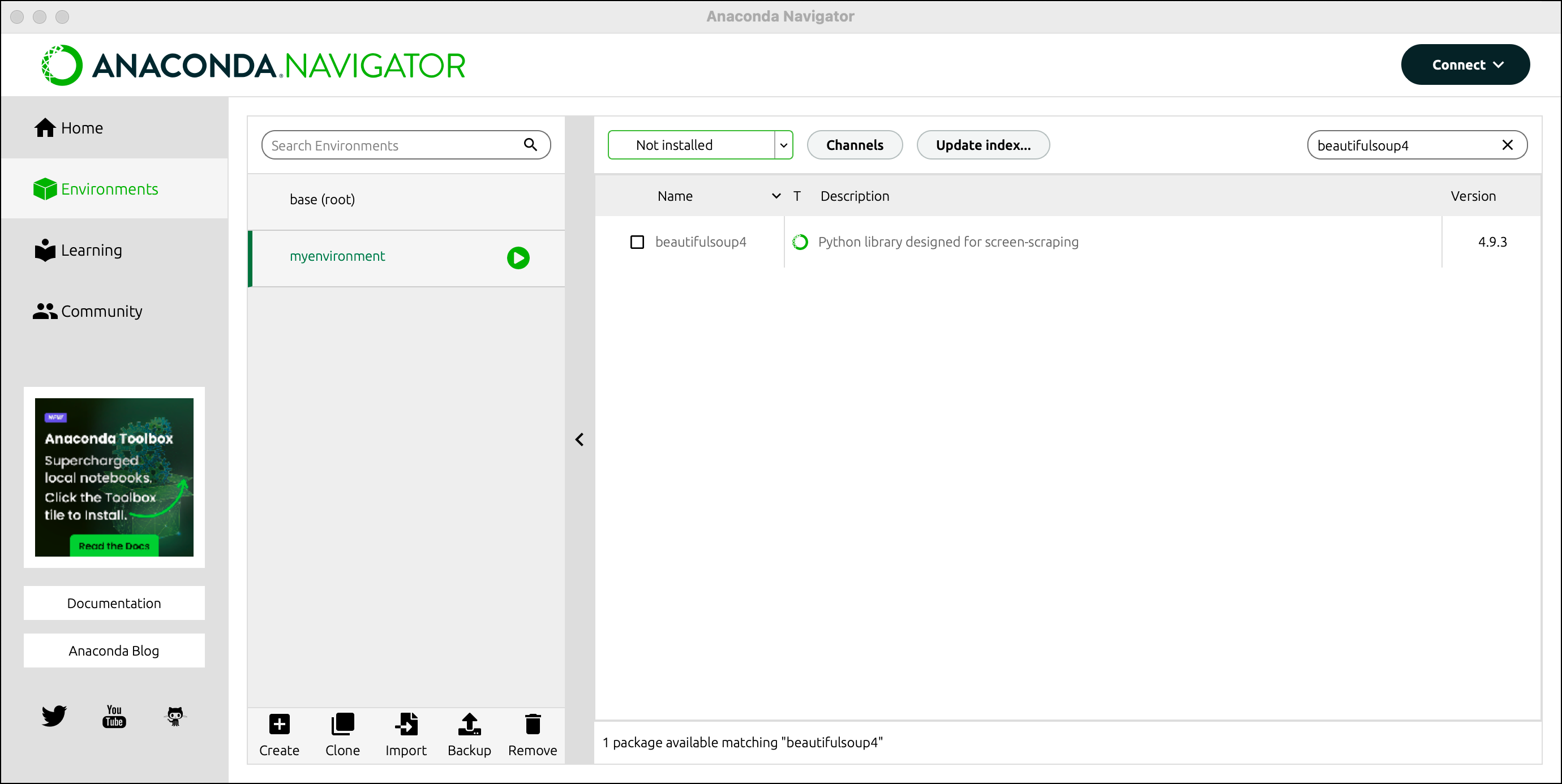
Task: Click the Channels button
Action: click(x=855, y=145)
